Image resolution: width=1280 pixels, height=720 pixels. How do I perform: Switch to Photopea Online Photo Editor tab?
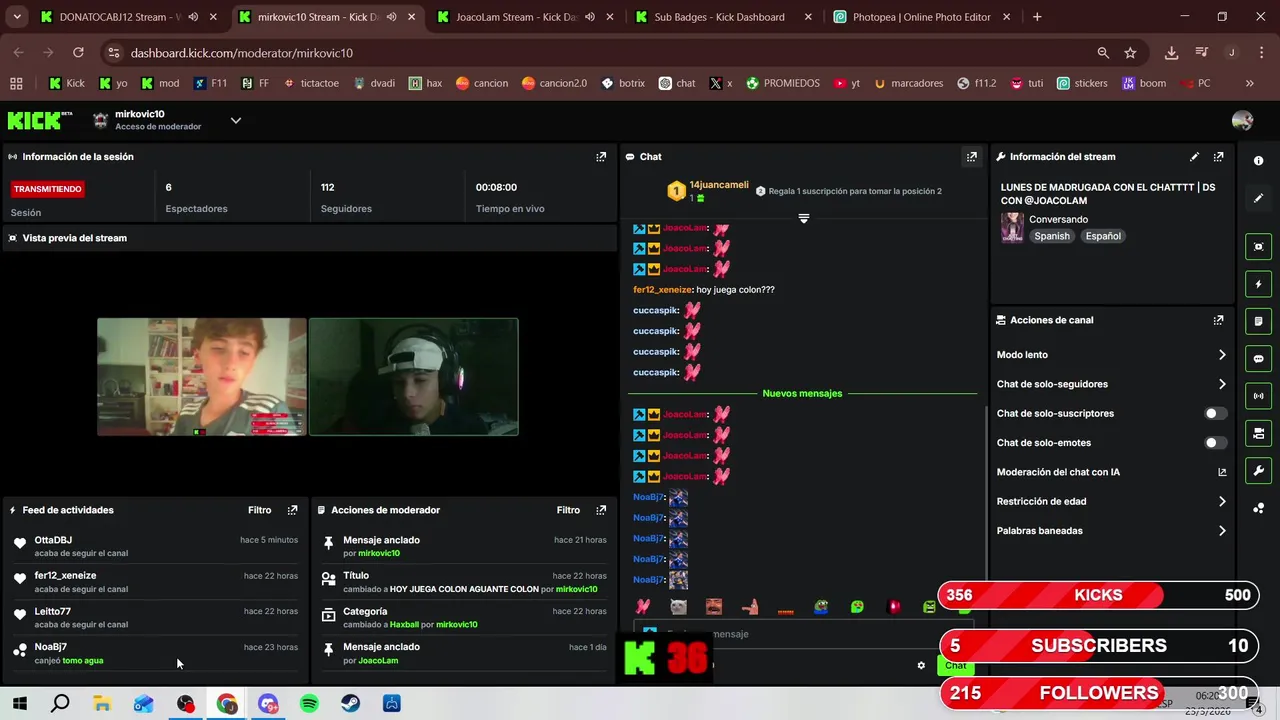tap(921, 17)
